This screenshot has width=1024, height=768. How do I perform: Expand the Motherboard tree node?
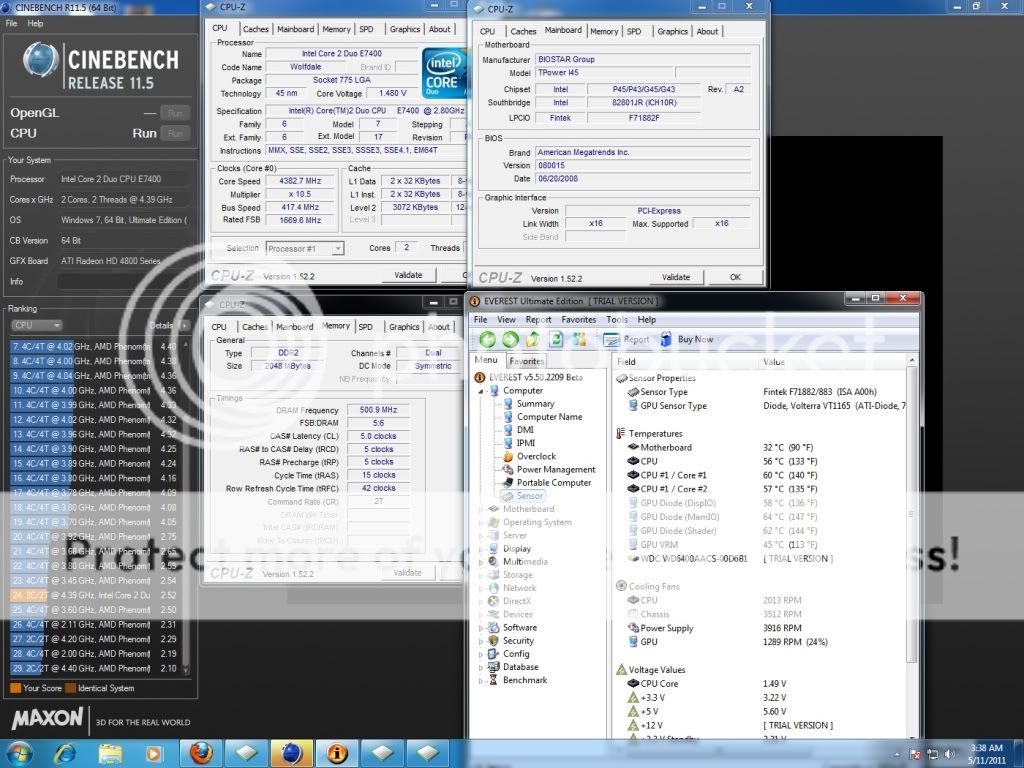tap(481, 509)
